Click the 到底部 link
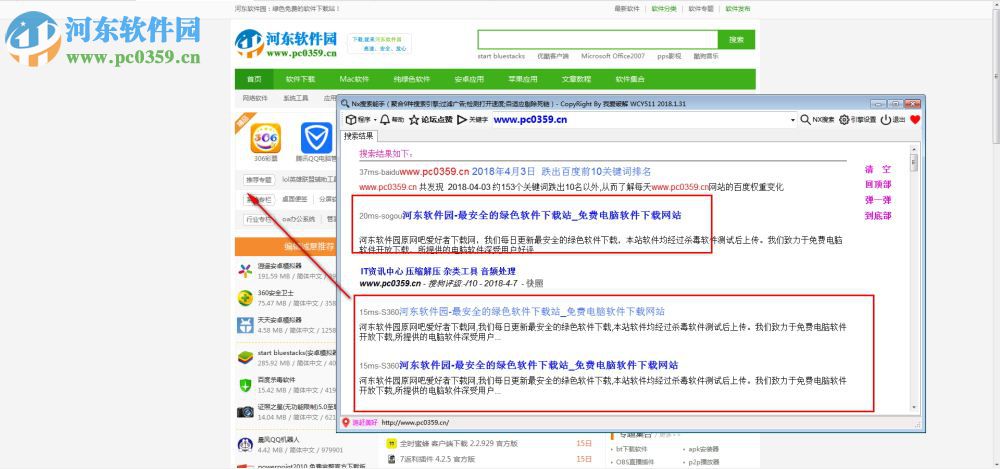Image resolution: width=1000 pixels, height=469 pixels. click(x=878, y=216)
